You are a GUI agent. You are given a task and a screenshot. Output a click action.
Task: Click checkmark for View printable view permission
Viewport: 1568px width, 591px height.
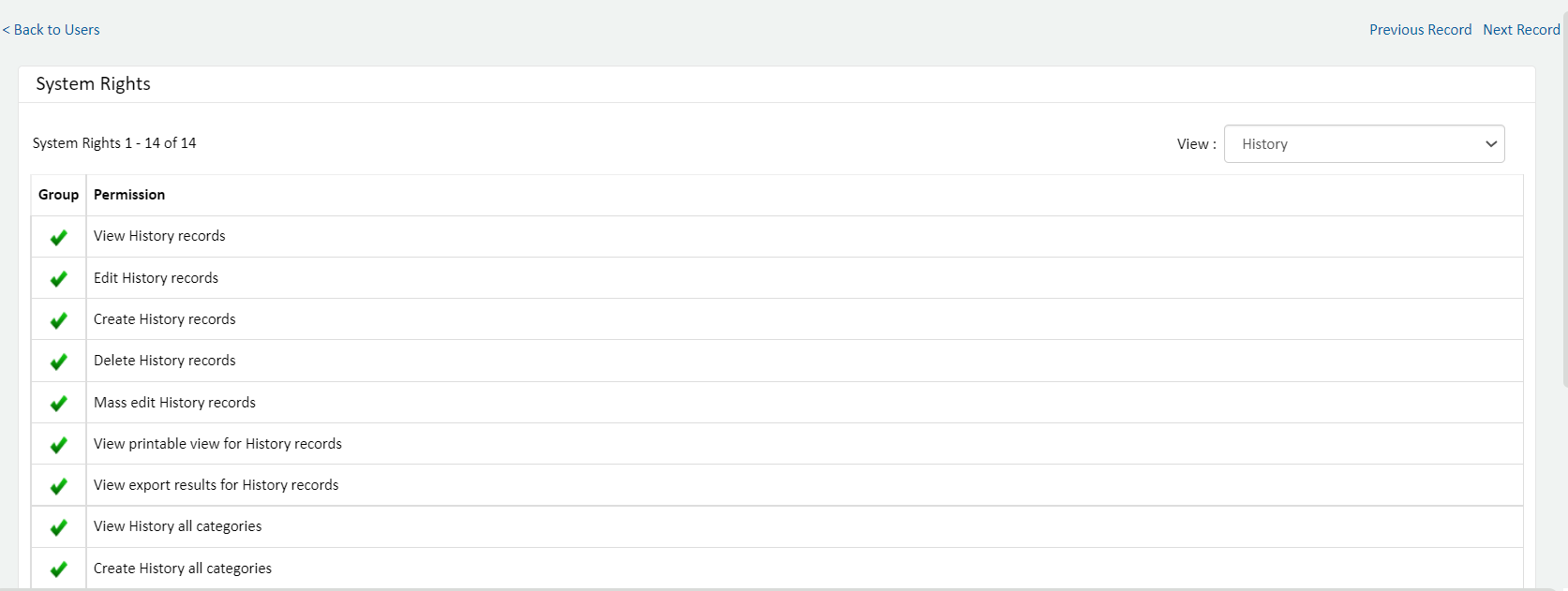click(x=58, y=445)
